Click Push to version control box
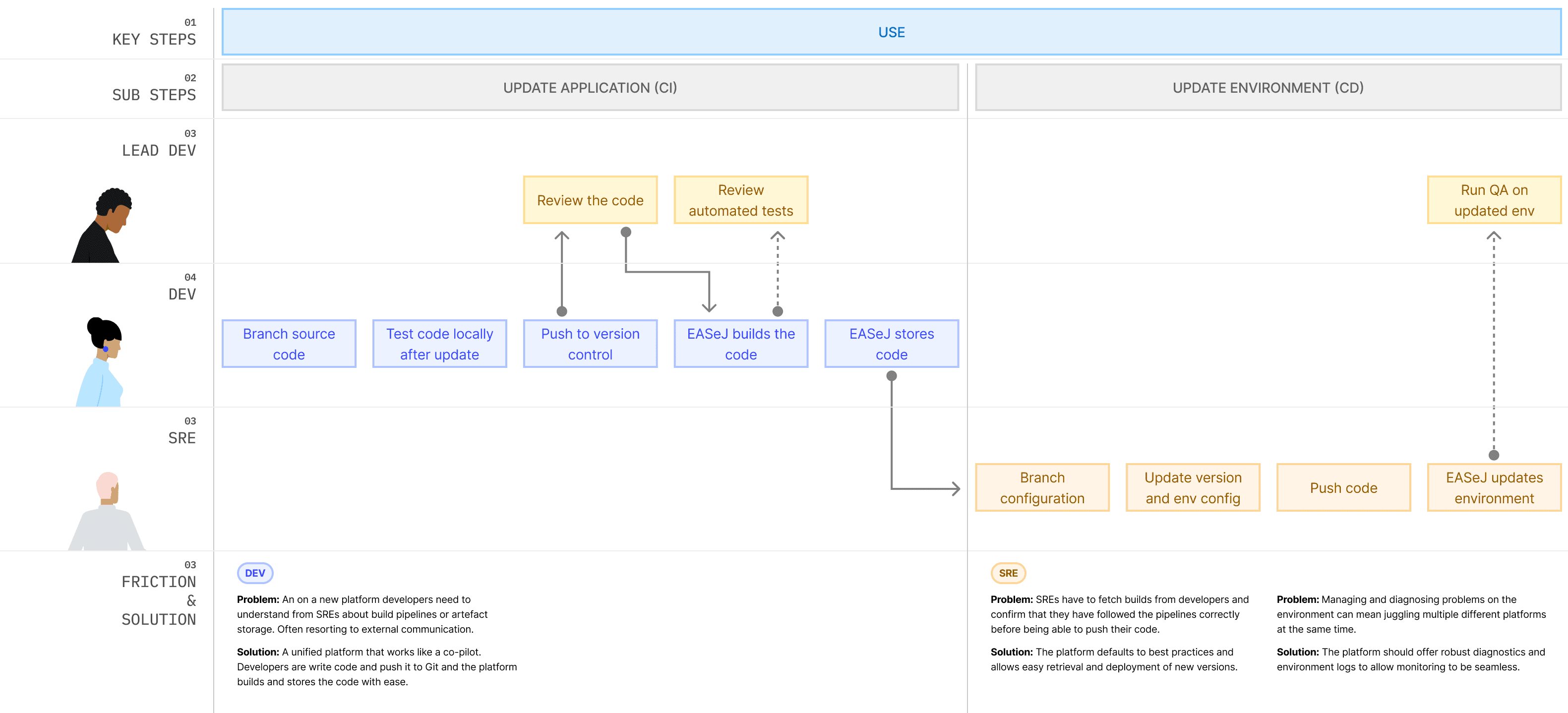 coord(590,344)
